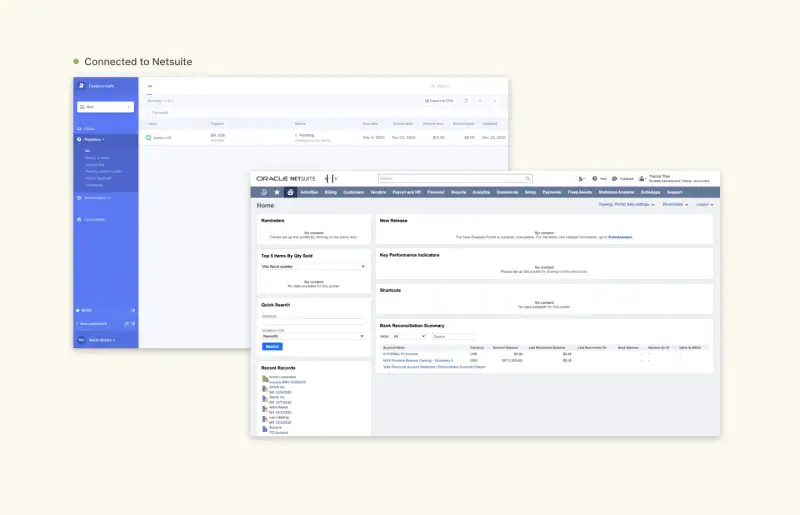Open the View All dropdown in Bank Reconciliation
800x515 pixels.
click(x=412, y=336)
